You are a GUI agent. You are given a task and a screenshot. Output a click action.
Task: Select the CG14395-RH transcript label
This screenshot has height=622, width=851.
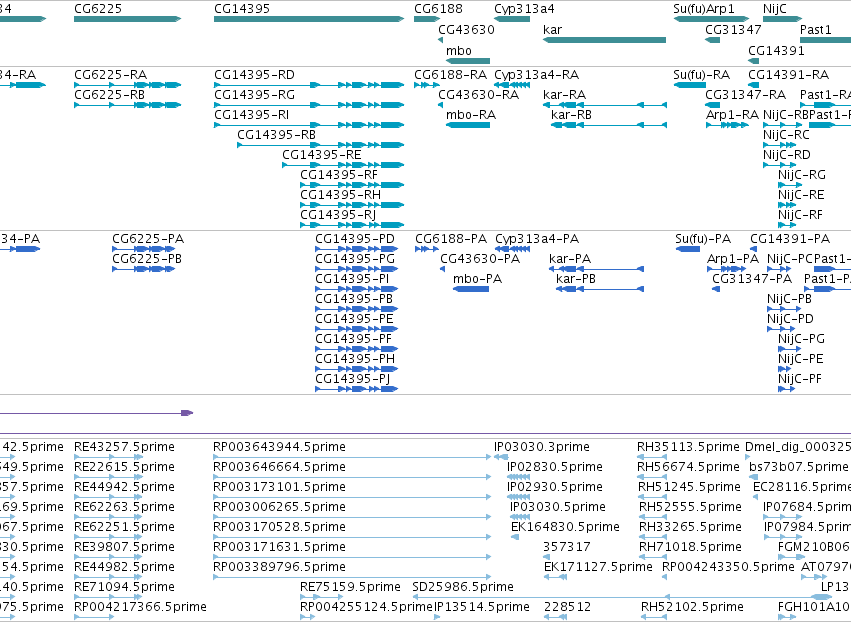[341, 195]
